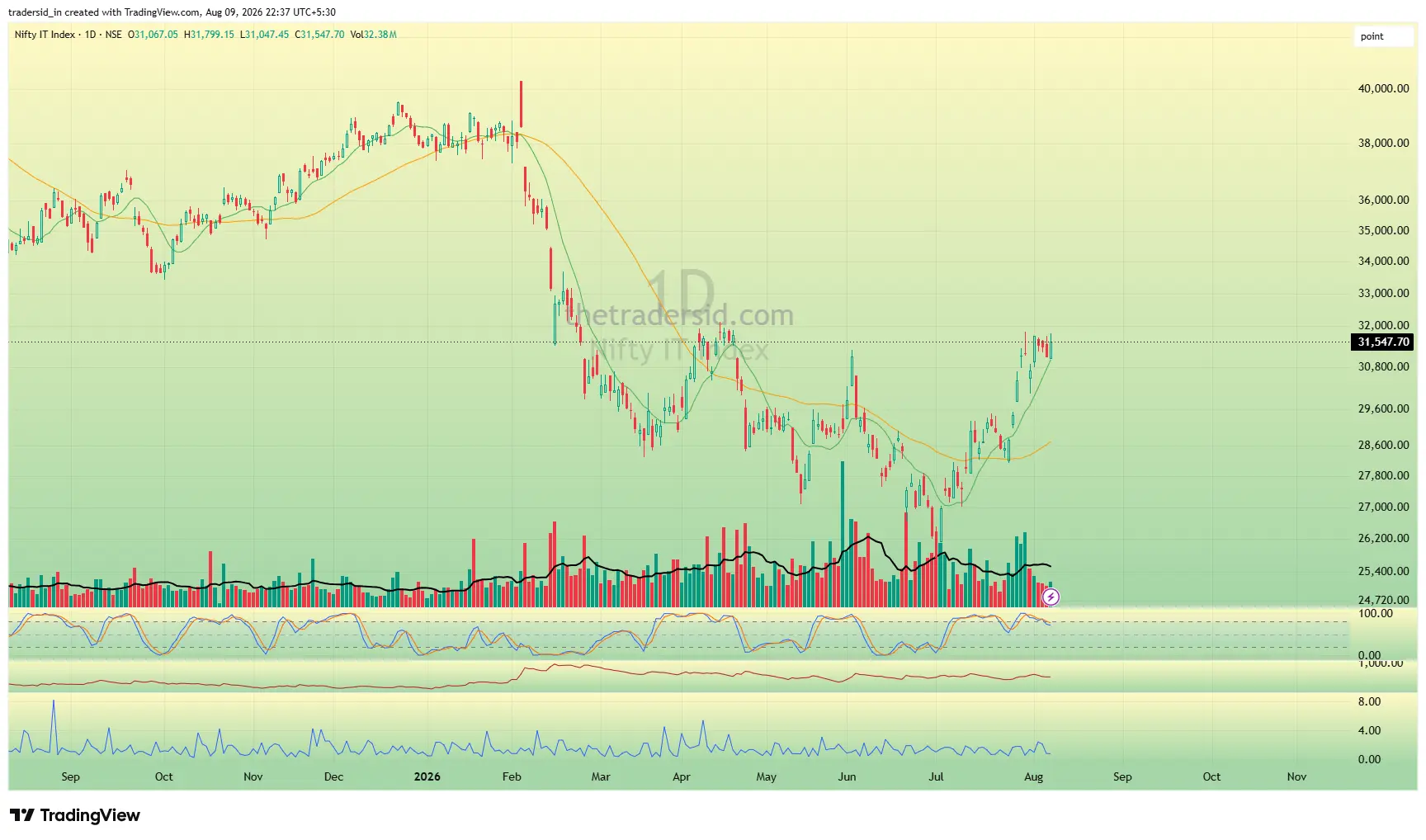Click the Jul label on time axis
This screenshot has height=840, width=1426.
point(936,776)
